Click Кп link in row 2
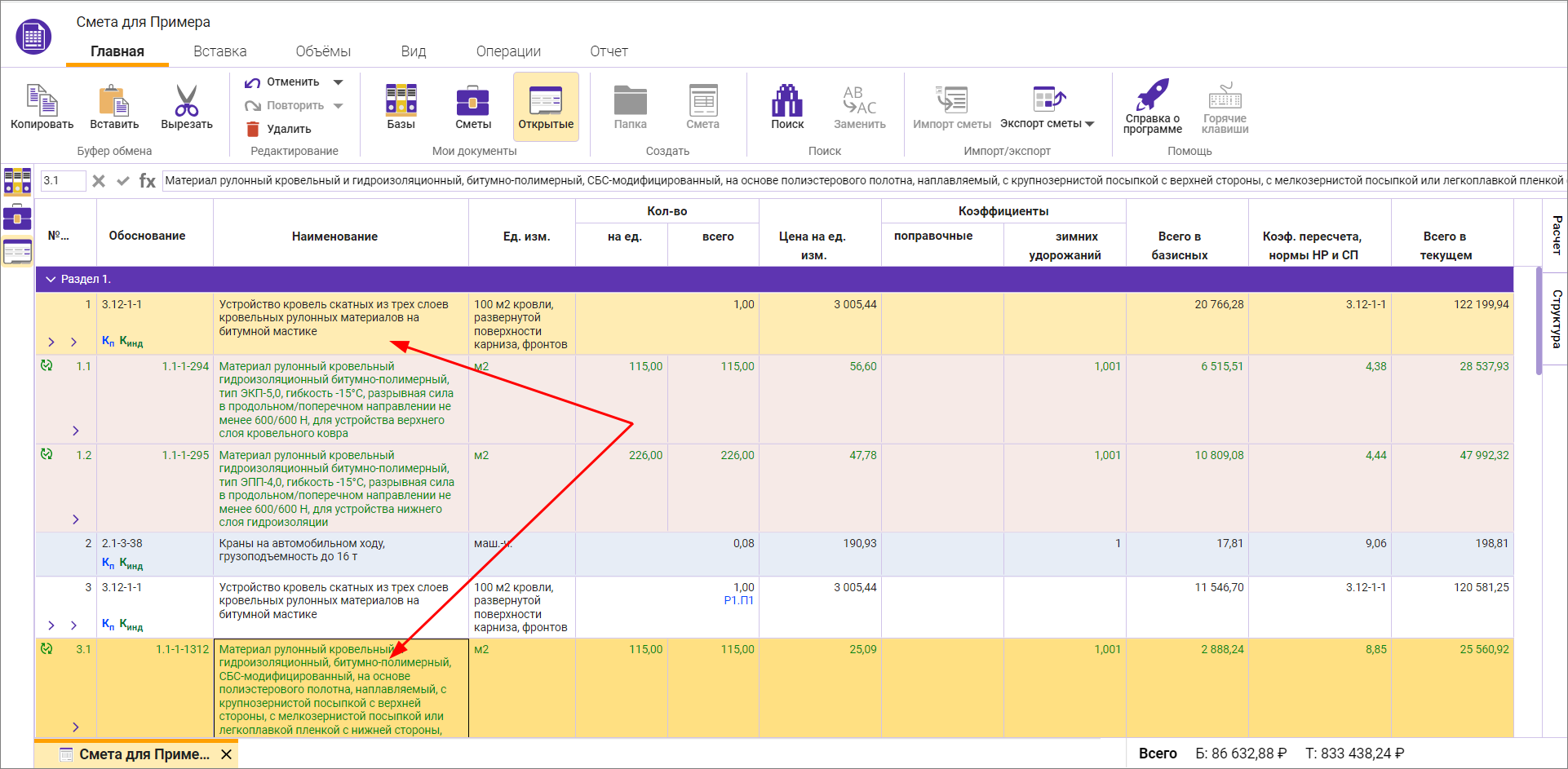This screenshot has width=1568, height=769. (x=108, y=563)
